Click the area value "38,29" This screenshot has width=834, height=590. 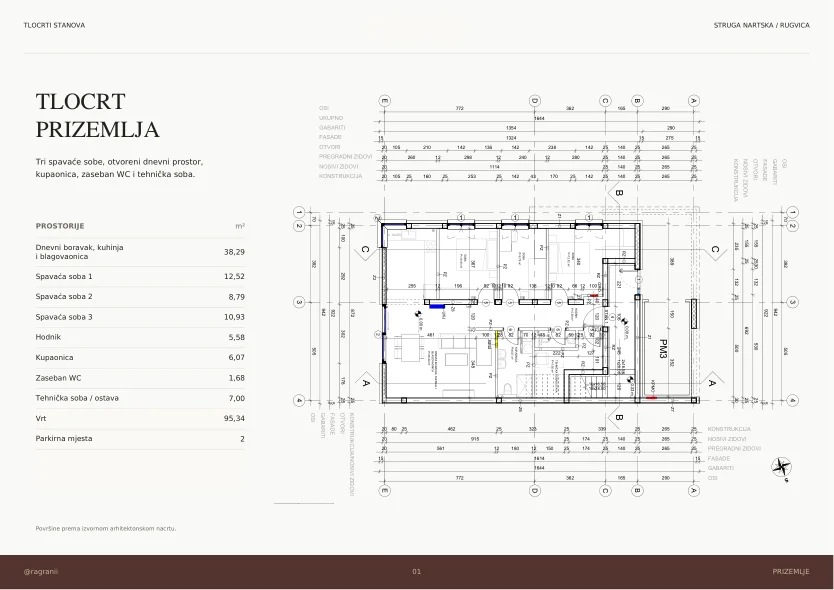click(235, 252)
